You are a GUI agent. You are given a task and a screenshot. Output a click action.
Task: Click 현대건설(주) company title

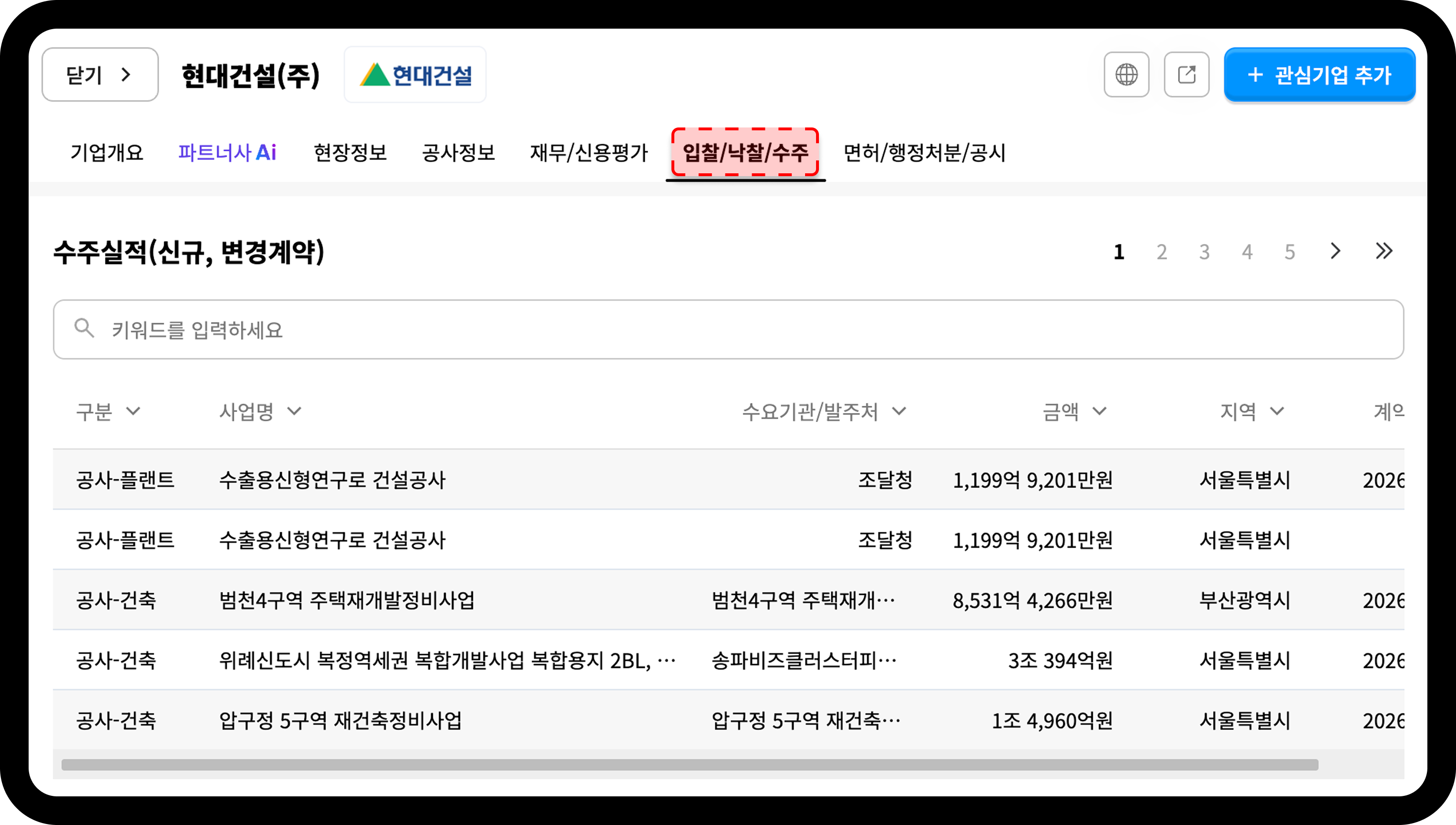click(x=251, y=75)
